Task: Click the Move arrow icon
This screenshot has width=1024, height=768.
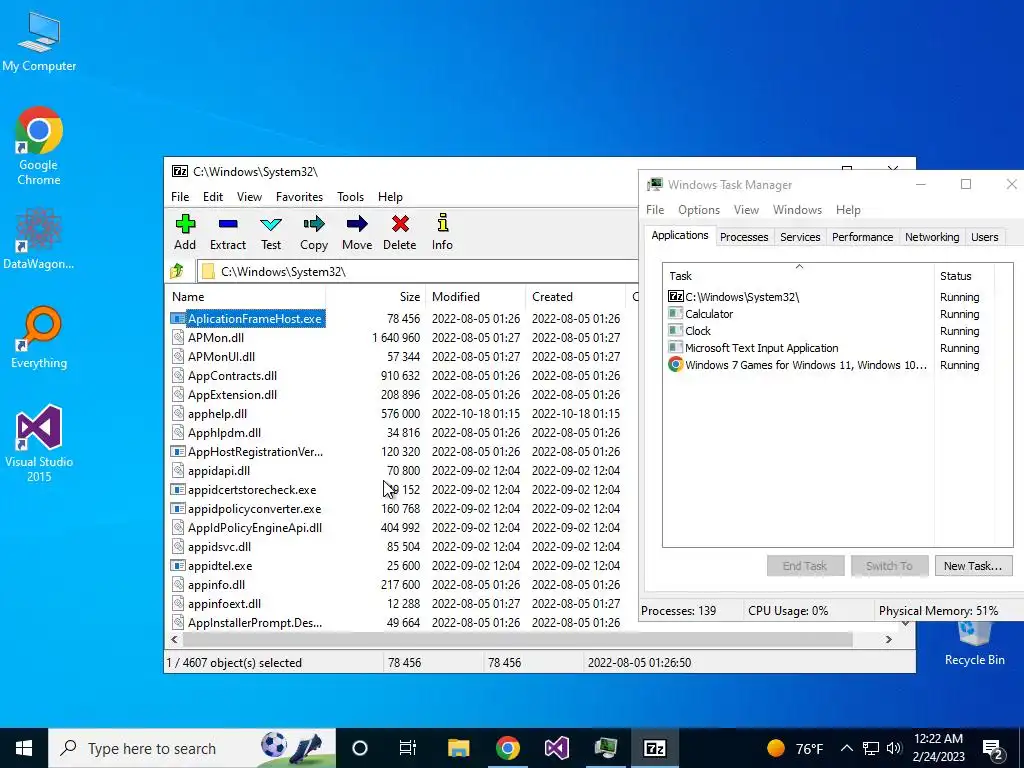Action: tap(357, 232)
